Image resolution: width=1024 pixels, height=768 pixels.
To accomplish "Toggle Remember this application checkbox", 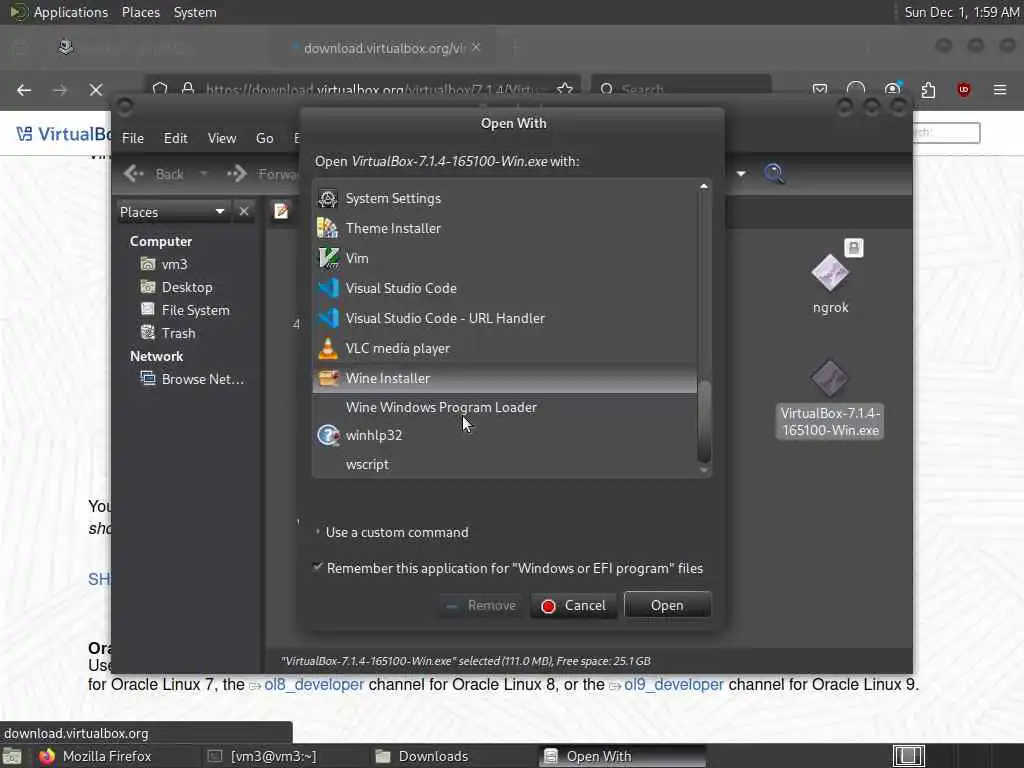I will 317,567.
